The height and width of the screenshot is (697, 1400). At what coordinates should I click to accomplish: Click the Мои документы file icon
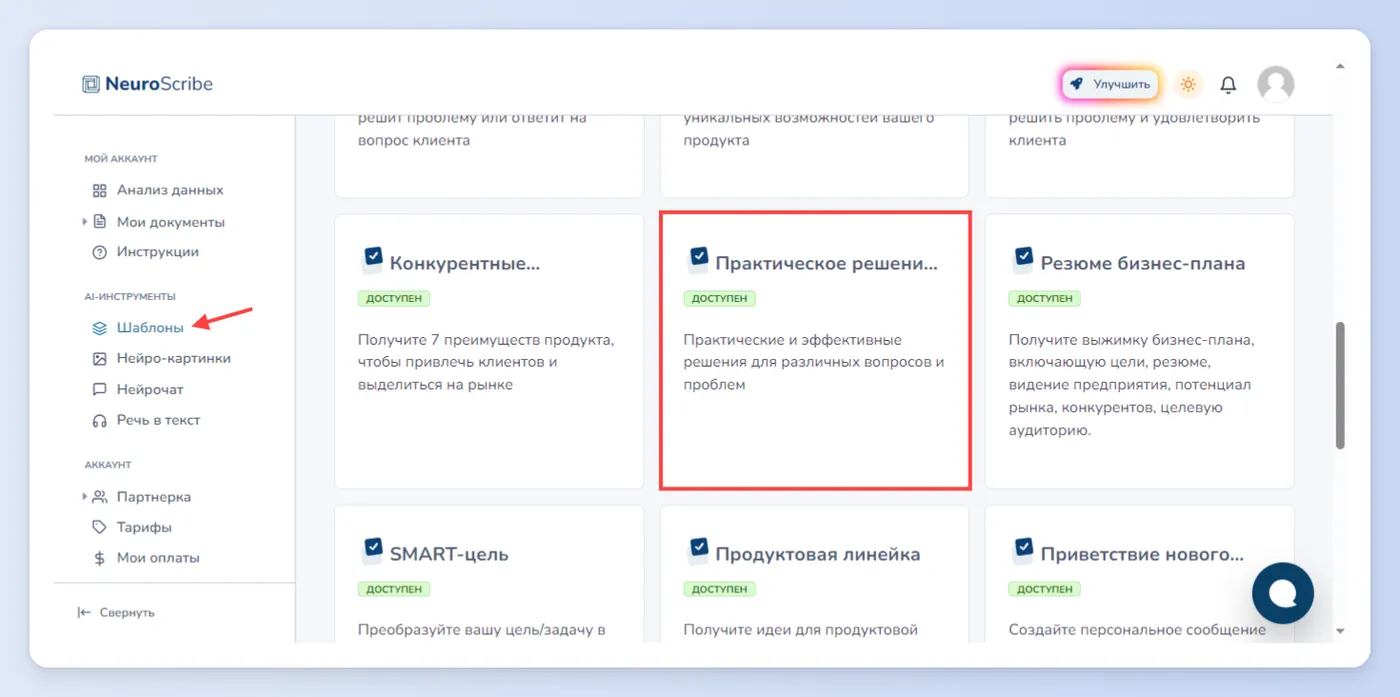click(99, 222)
